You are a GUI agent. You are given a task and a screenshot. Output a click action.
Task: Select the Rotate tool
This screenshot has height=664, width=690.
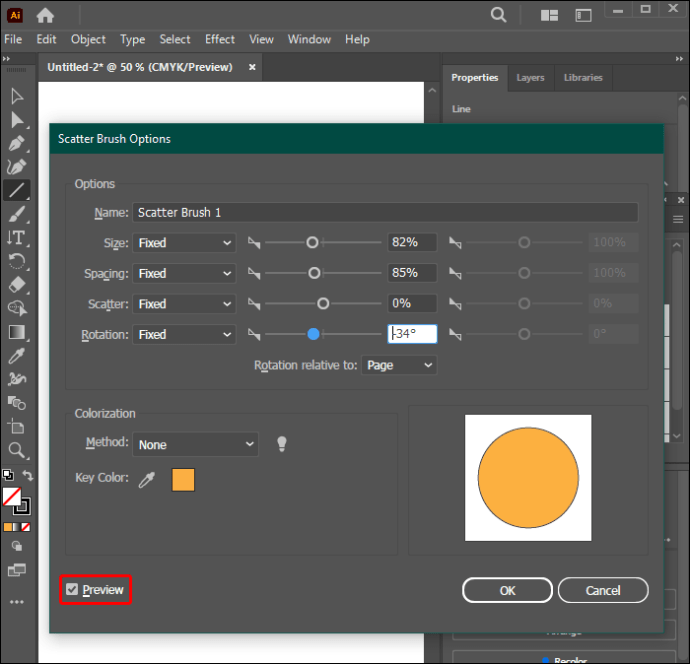(x=17, y=261)
